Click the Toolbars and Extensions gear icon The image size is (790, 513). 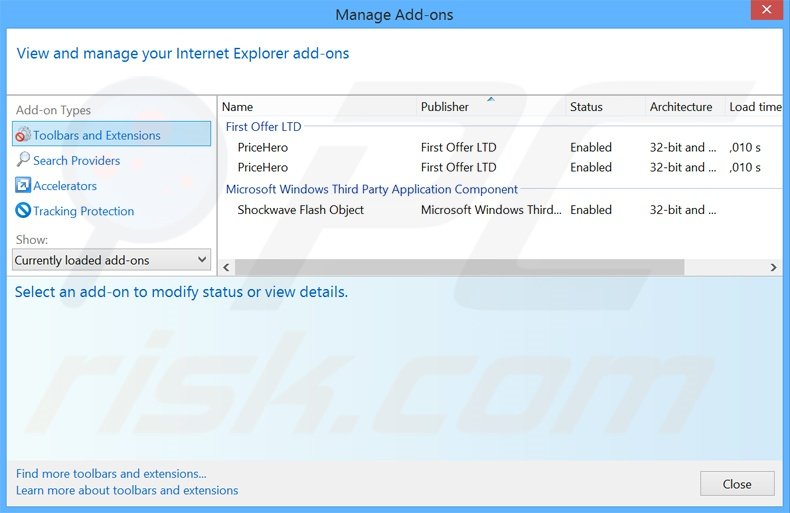[x=23, y=135]
